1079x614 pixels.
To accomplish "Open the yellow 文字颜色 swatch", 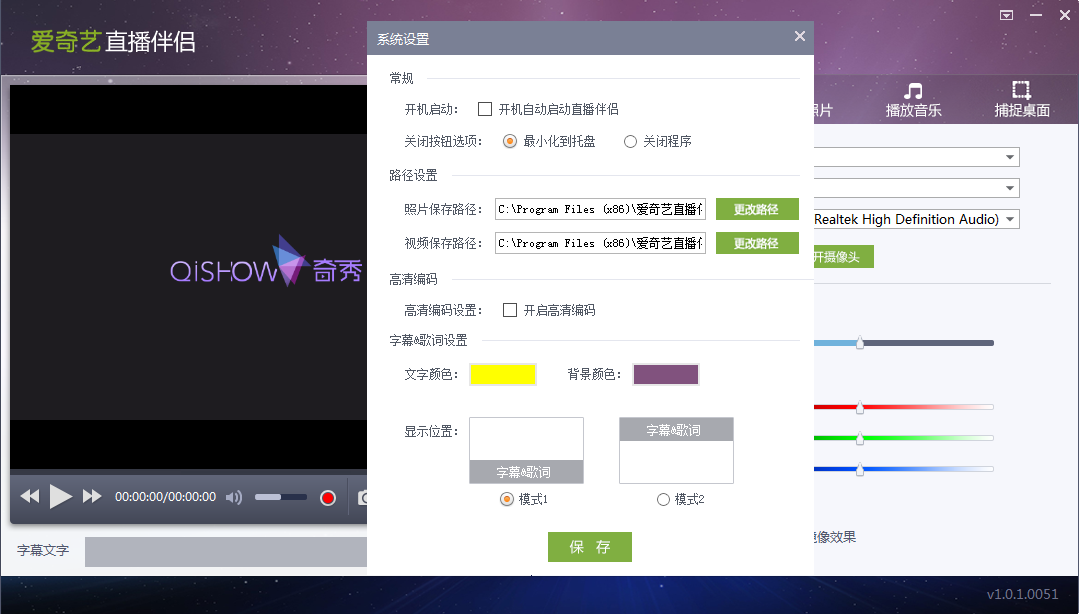I will (502, 374).
